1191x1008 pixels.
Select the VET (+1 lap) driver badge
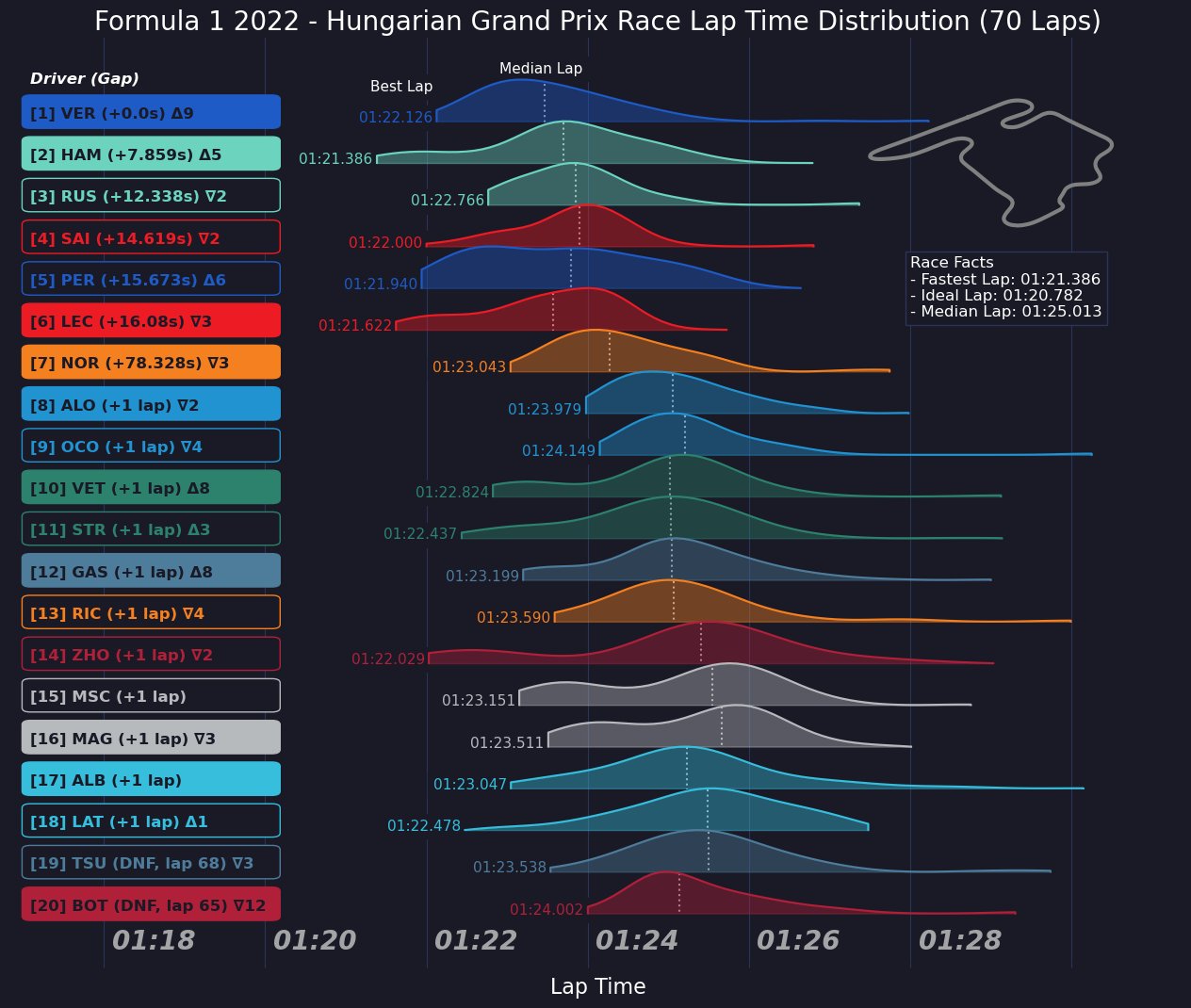click(x=151, y=488)
